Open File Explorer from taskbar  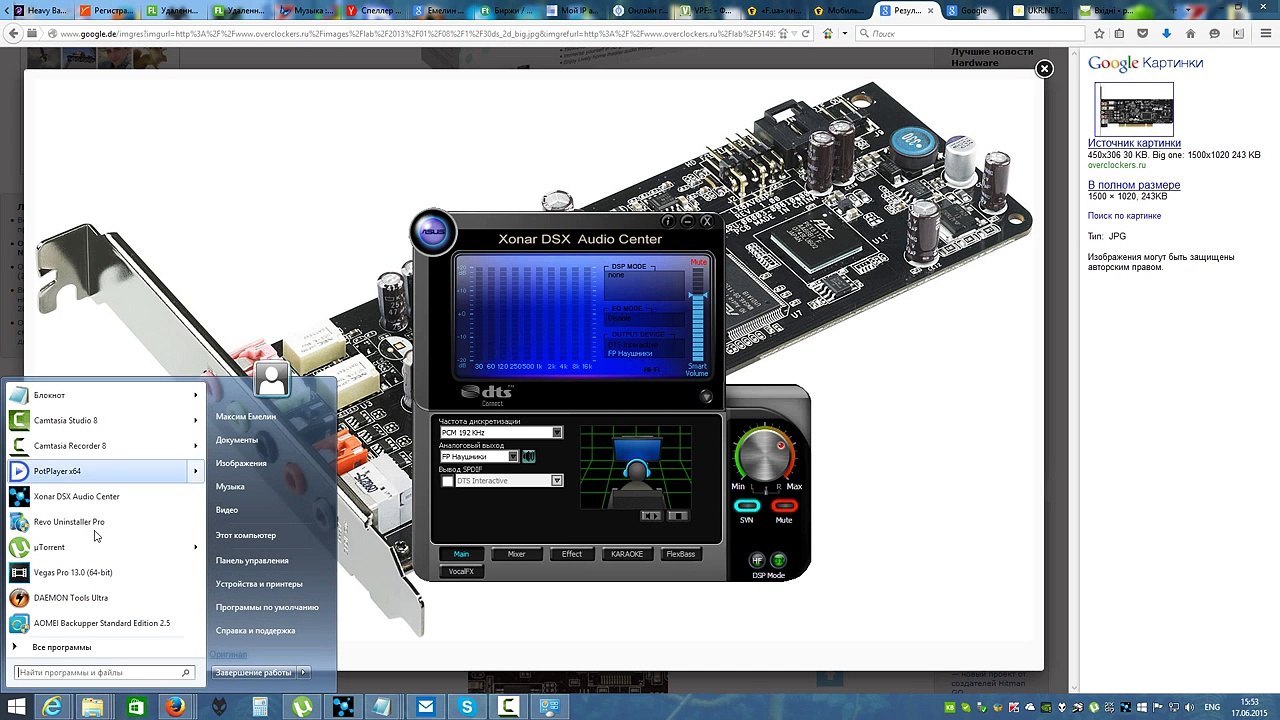pyautogui.click(x=93, y=708)
